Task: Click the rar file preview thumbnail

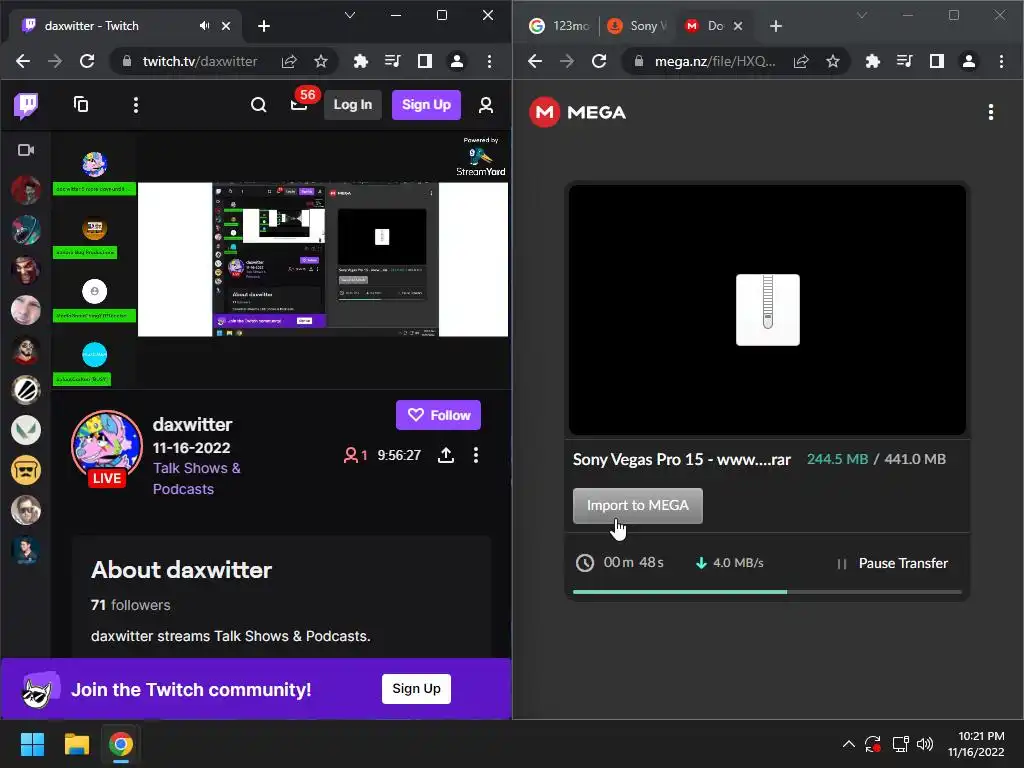Action: pos(767,310)
